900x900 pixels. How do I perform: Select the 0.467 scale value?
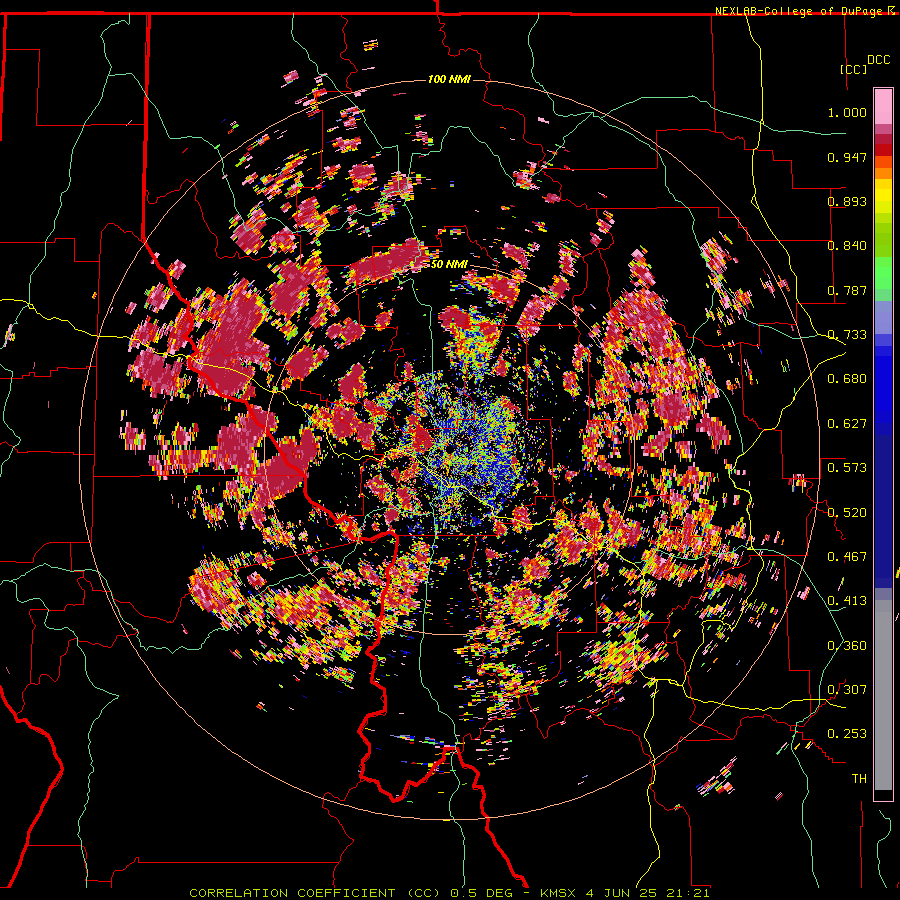[x=847, y=557]
